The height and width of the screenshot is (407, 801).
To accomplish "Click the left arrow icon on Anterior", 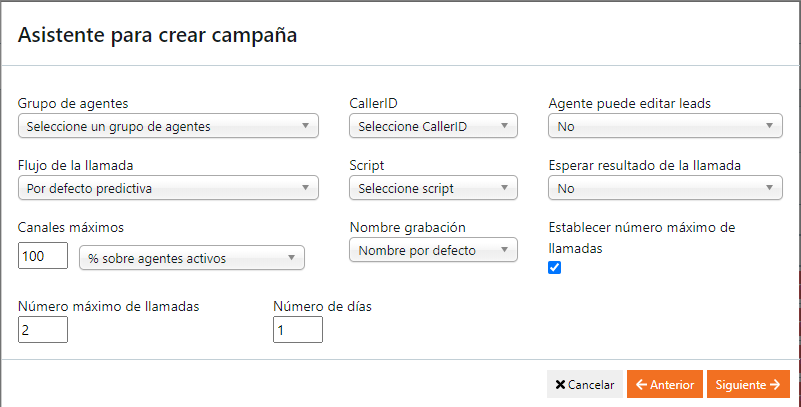I will click(641, 384).
